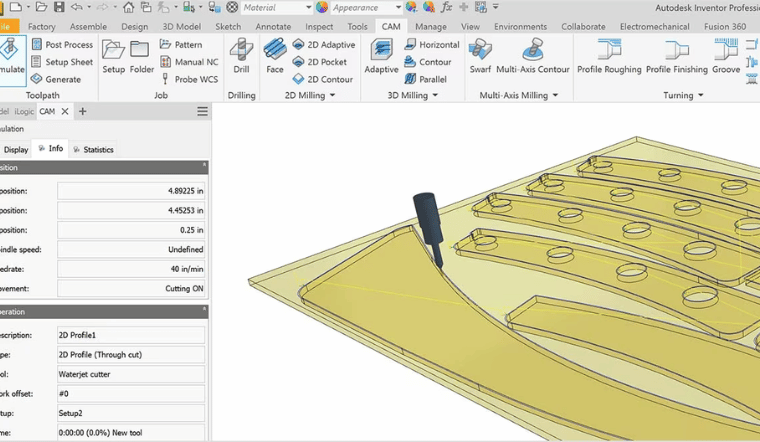This screenshot has height=442, width=760.
Task: Switch to the Display simulation tab
Action: pos(16,150)
